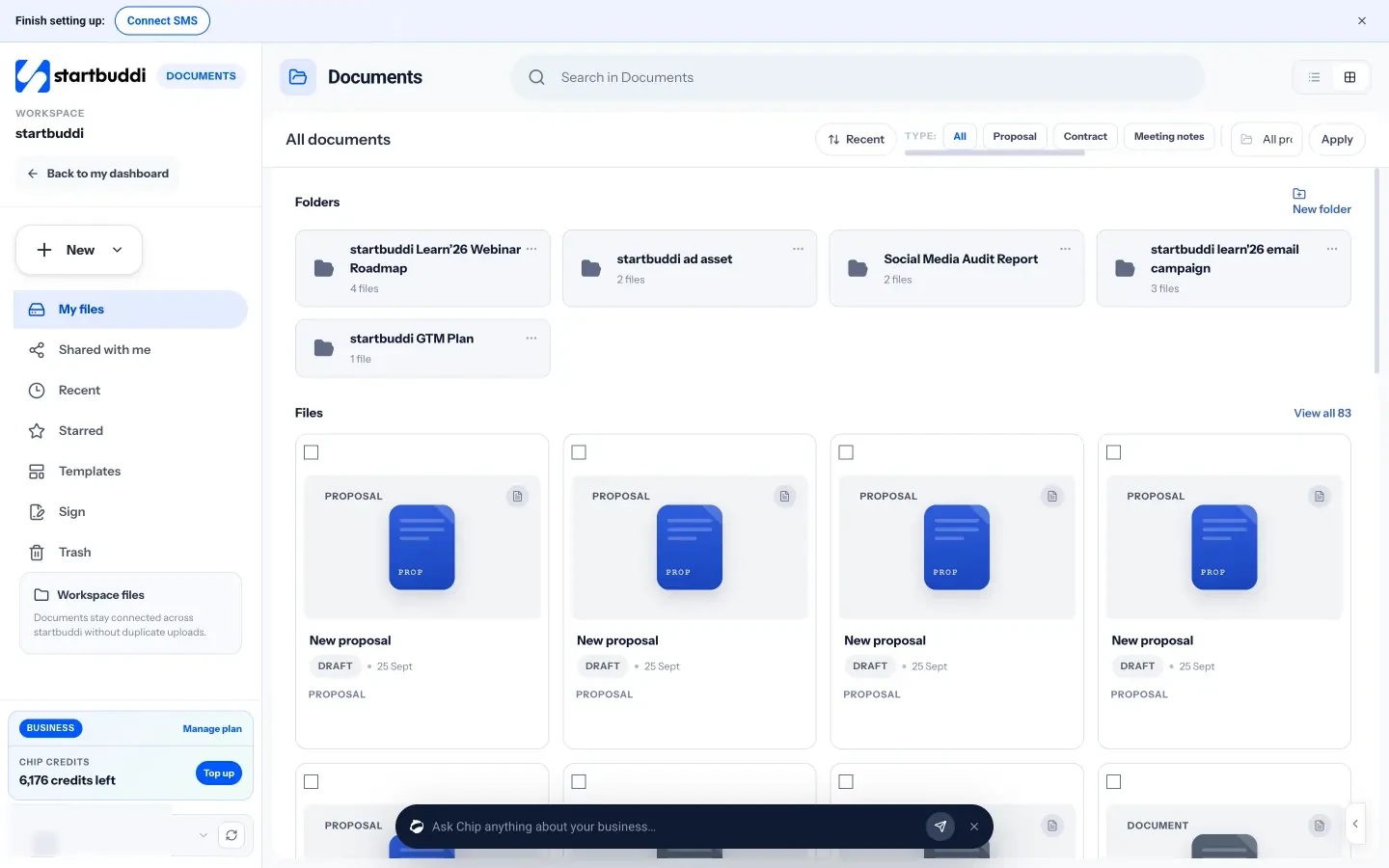This screenshot has width=1389, height=868.
Task: Click the startbuddi logo icon
Action: (32, 76)
